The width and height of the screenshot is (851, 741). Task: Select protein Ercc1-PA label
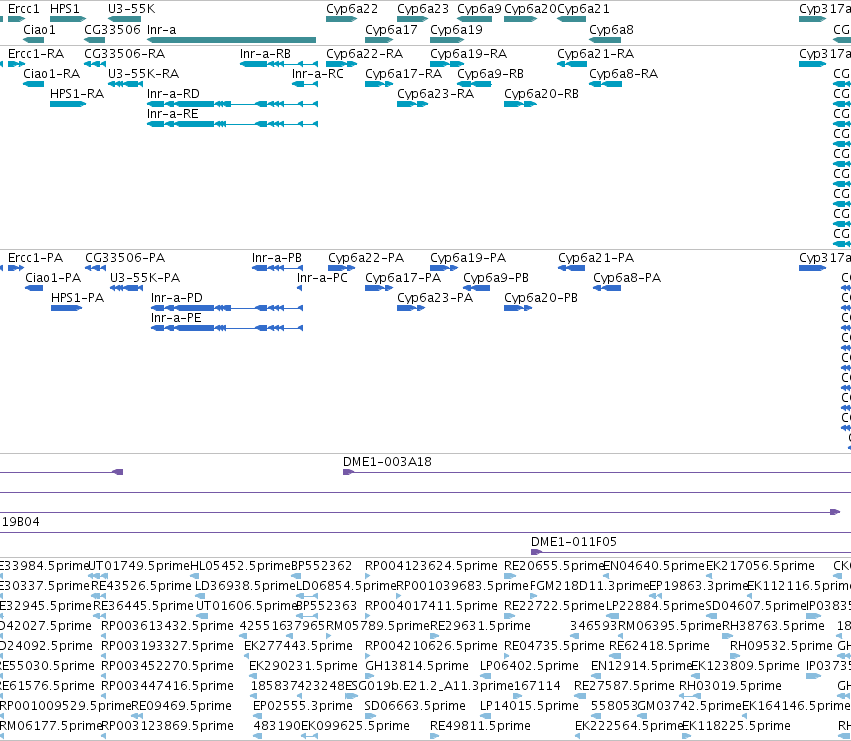pos(35,257)
